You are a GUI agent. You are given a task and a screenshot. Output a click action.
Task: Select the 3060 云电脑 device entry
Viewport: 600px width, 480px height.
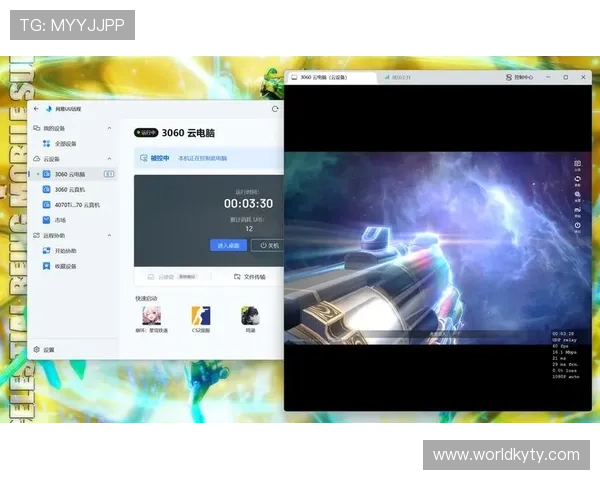click(x=70, y=174)
